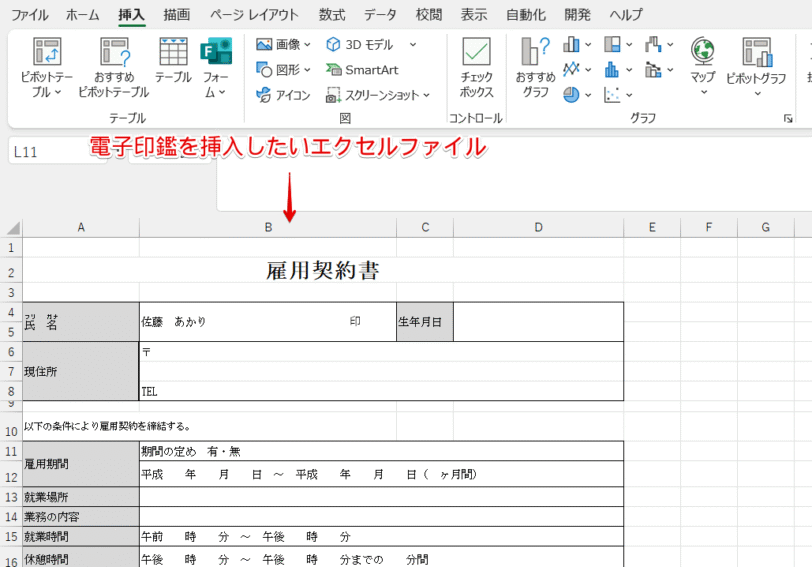Screen dimensions: 812x567
Task: Expand the フォーム dropdown arrow
Action: [x=222, y=92]
